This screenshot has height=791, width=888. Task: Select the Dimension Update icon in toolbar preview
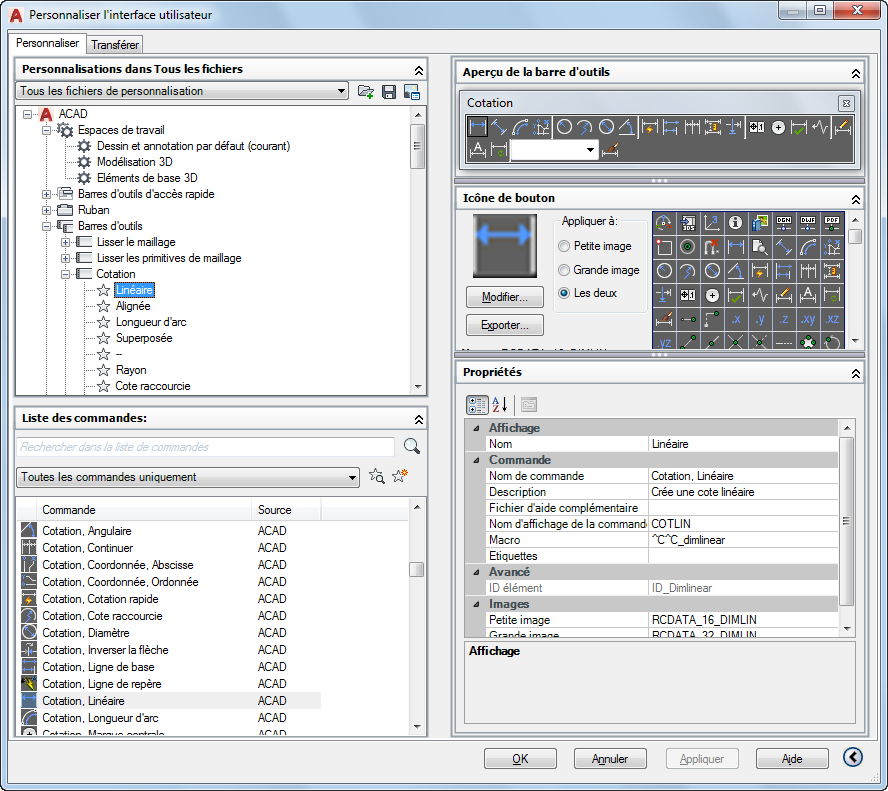pyautogui.click(x=499, y=150)
